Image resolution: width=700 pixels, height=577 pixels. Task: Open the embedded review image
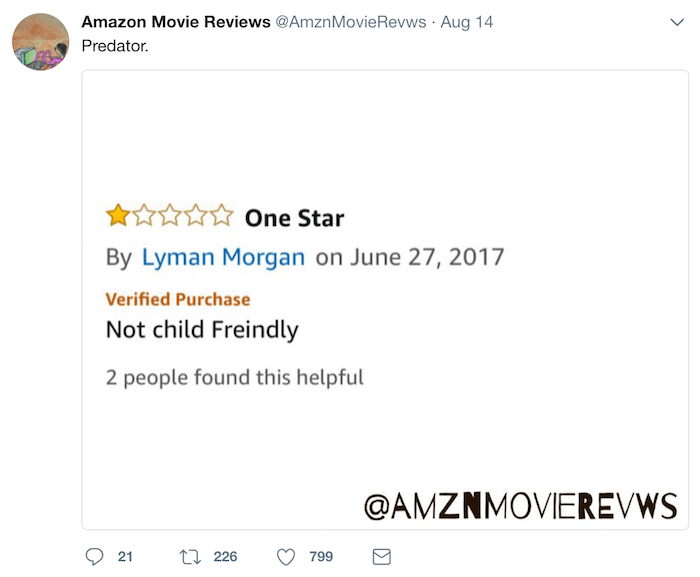[x=385, y=300]
